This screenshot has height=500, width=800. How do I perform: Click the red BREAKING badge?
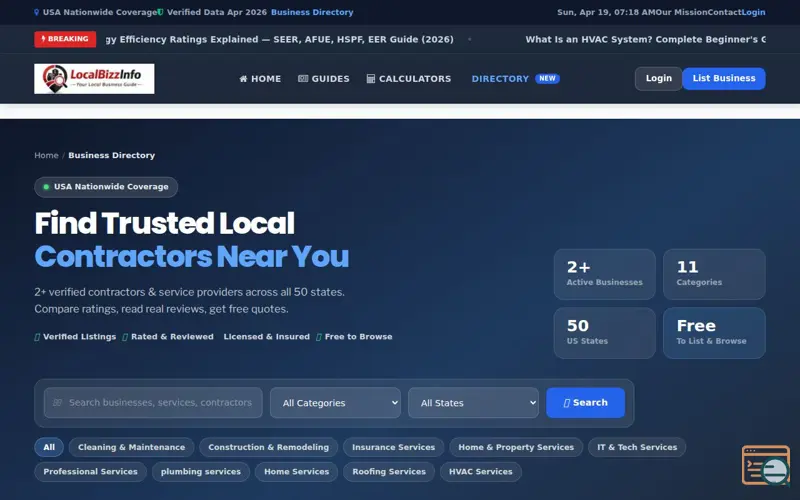[x=65, y=39]
